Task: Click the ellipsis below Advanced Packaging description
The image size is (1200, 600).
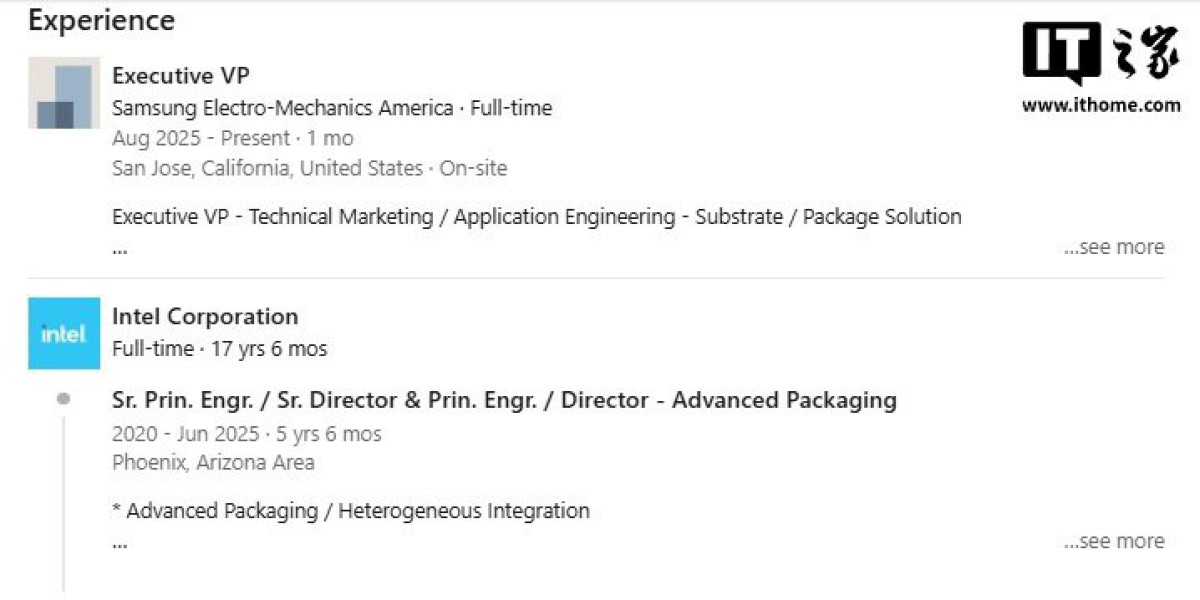Action: (120, 544)
